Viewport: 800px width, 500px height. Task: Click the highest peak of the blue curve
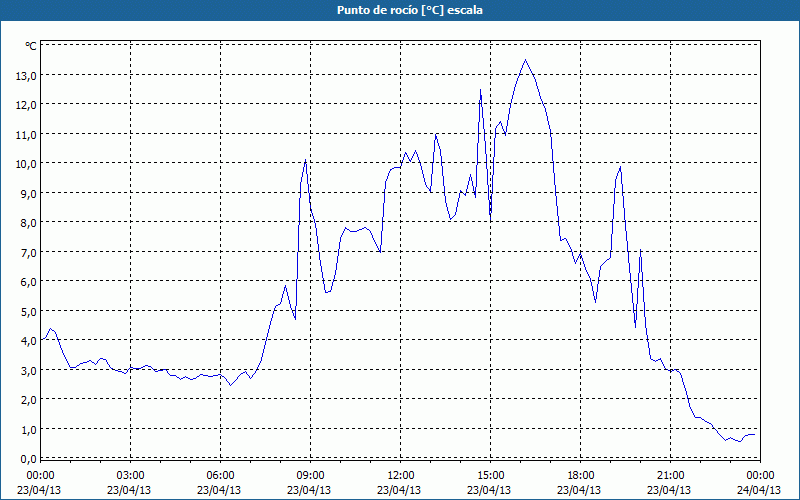(x=526, y=60)
